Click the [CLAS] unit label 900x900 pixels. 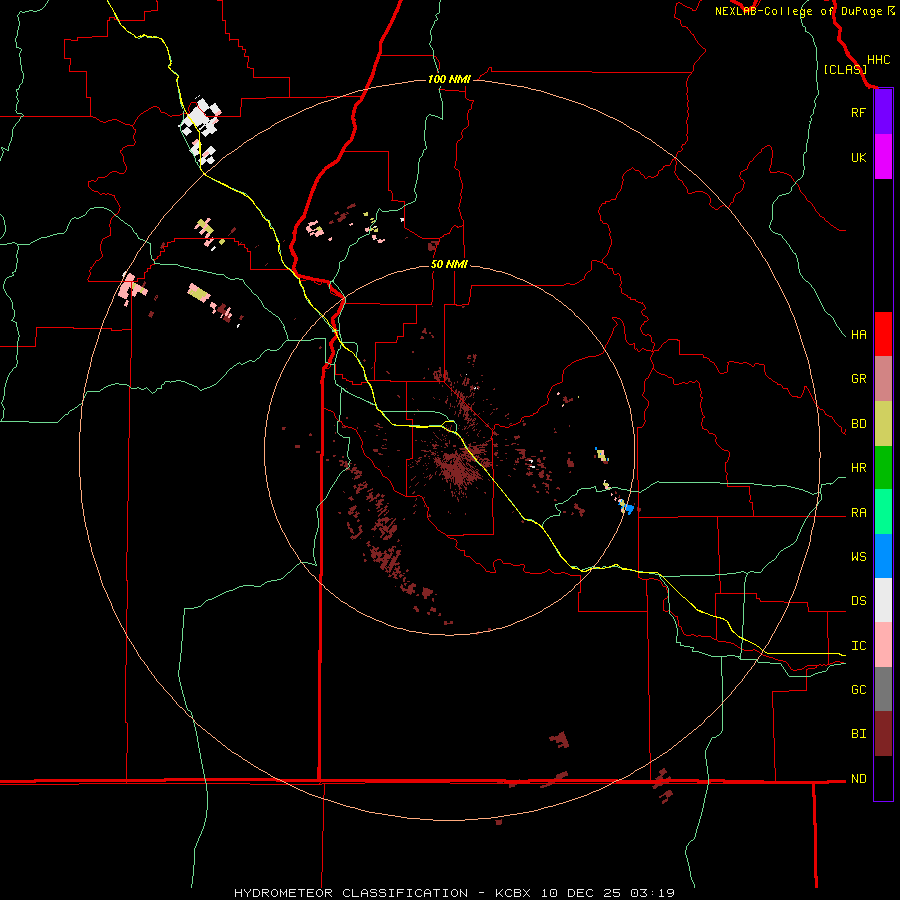[x=845, y=69]
